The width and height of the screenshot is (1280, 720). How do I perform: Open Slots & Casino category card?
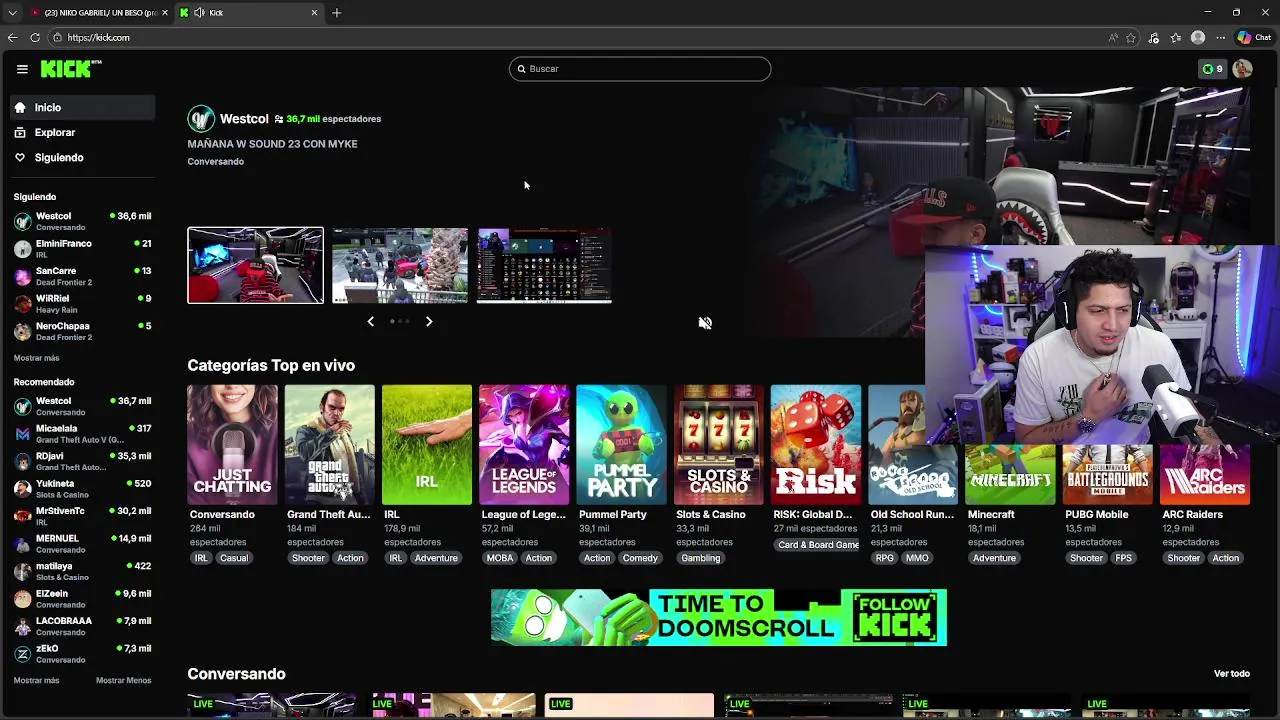719,445
